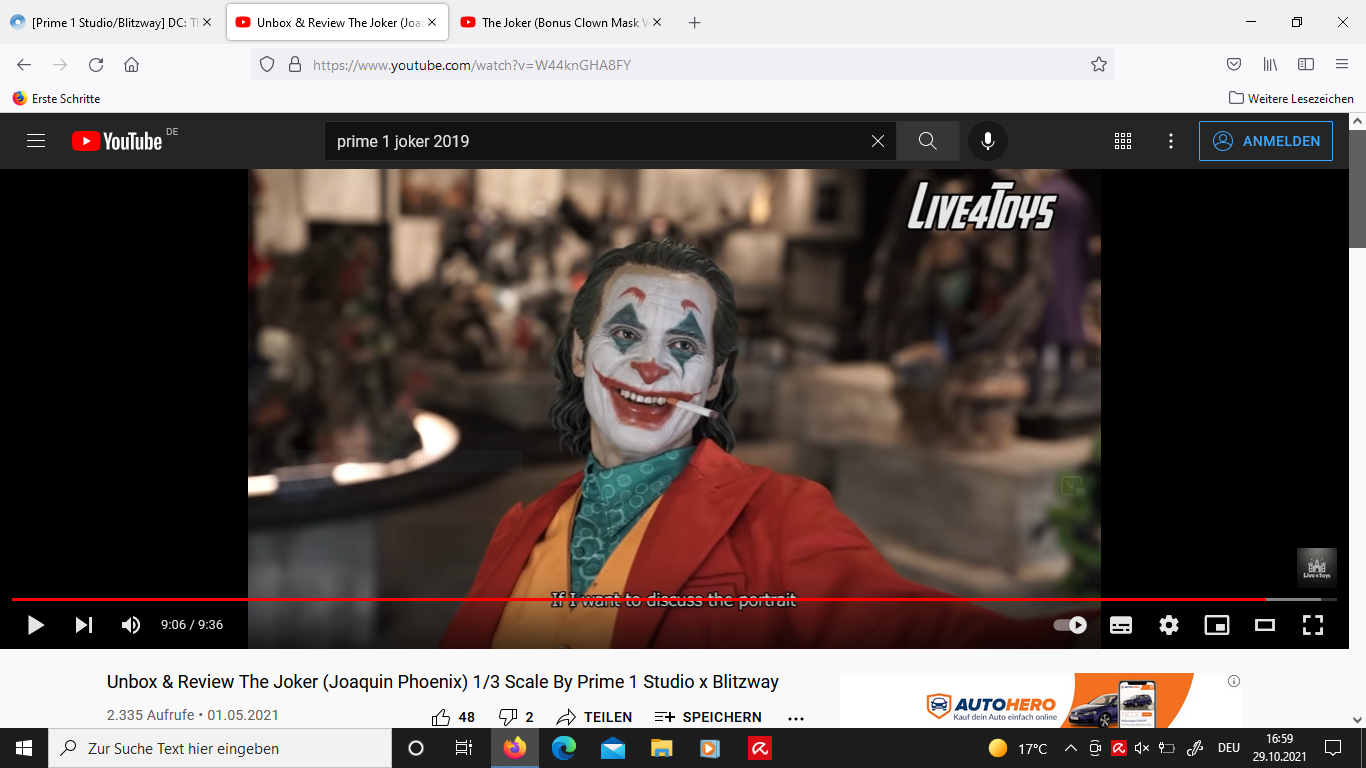
Task: Open the 16:59 clock and calendar
Action: [x=1281, y=748]
